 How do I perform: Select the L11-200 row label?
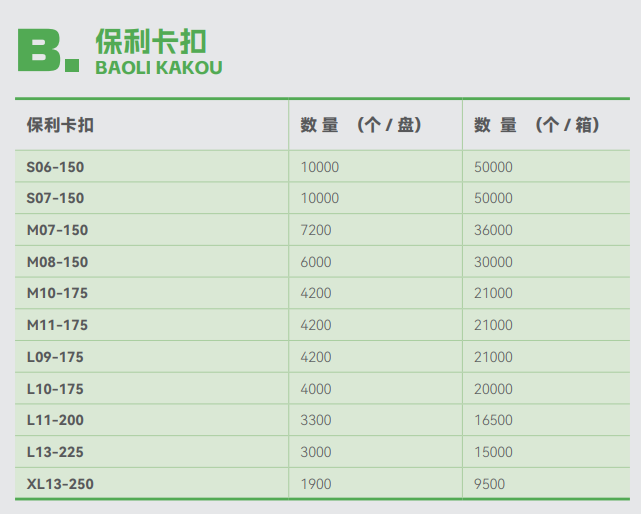(55, 420)
